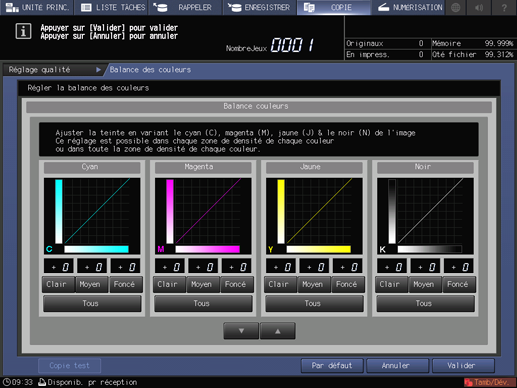The height and width of the screenshot is (388, 517).
Task: Select Foncé for Jaune
Action: coord(348,284)
